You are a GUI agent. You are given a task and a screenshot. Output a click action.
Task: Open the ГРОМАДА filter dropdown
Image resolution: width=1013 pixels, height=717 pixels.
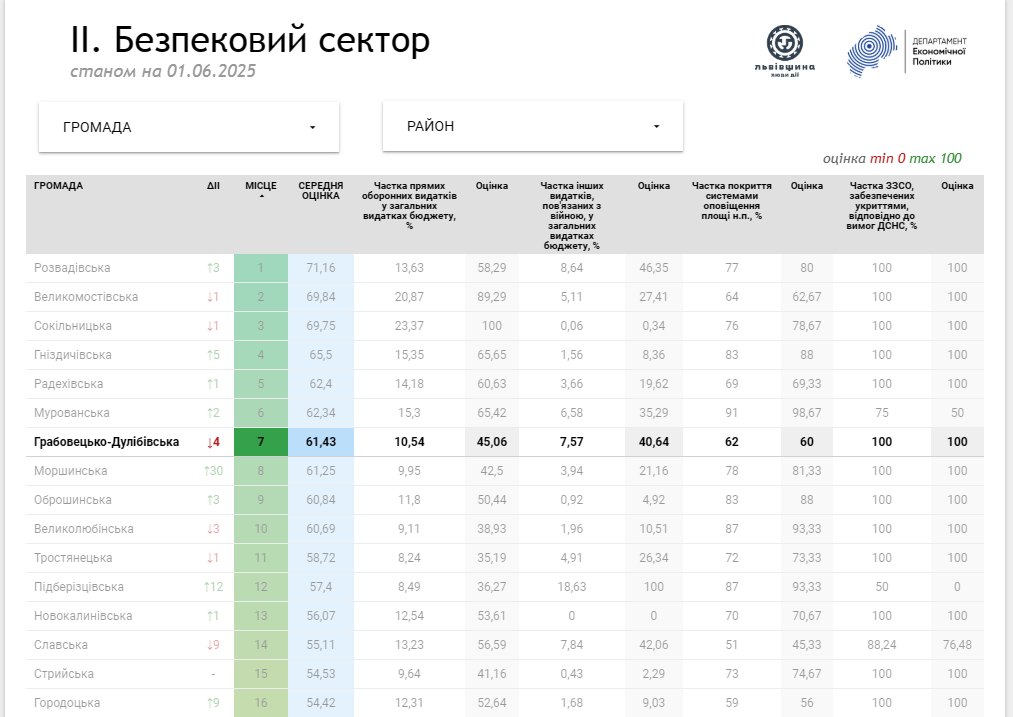(x=189, y=127)
